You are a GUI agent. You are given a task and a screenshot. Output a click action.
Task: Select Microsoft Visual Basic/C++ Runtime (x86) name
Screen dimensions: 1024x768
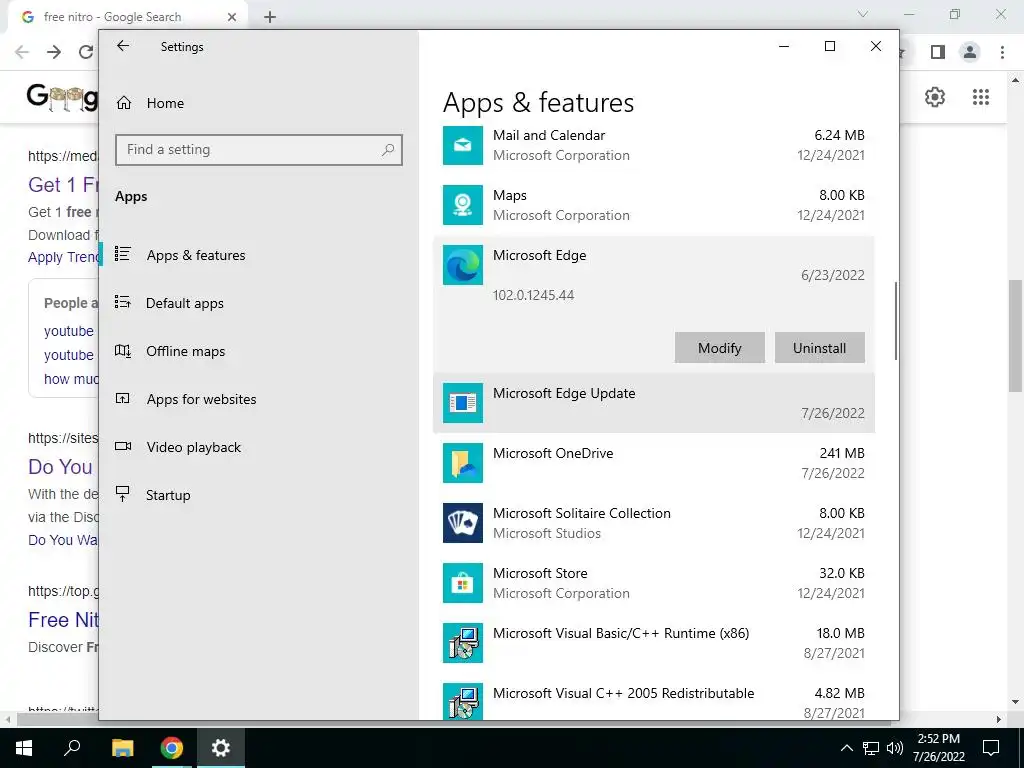[621, 633]
